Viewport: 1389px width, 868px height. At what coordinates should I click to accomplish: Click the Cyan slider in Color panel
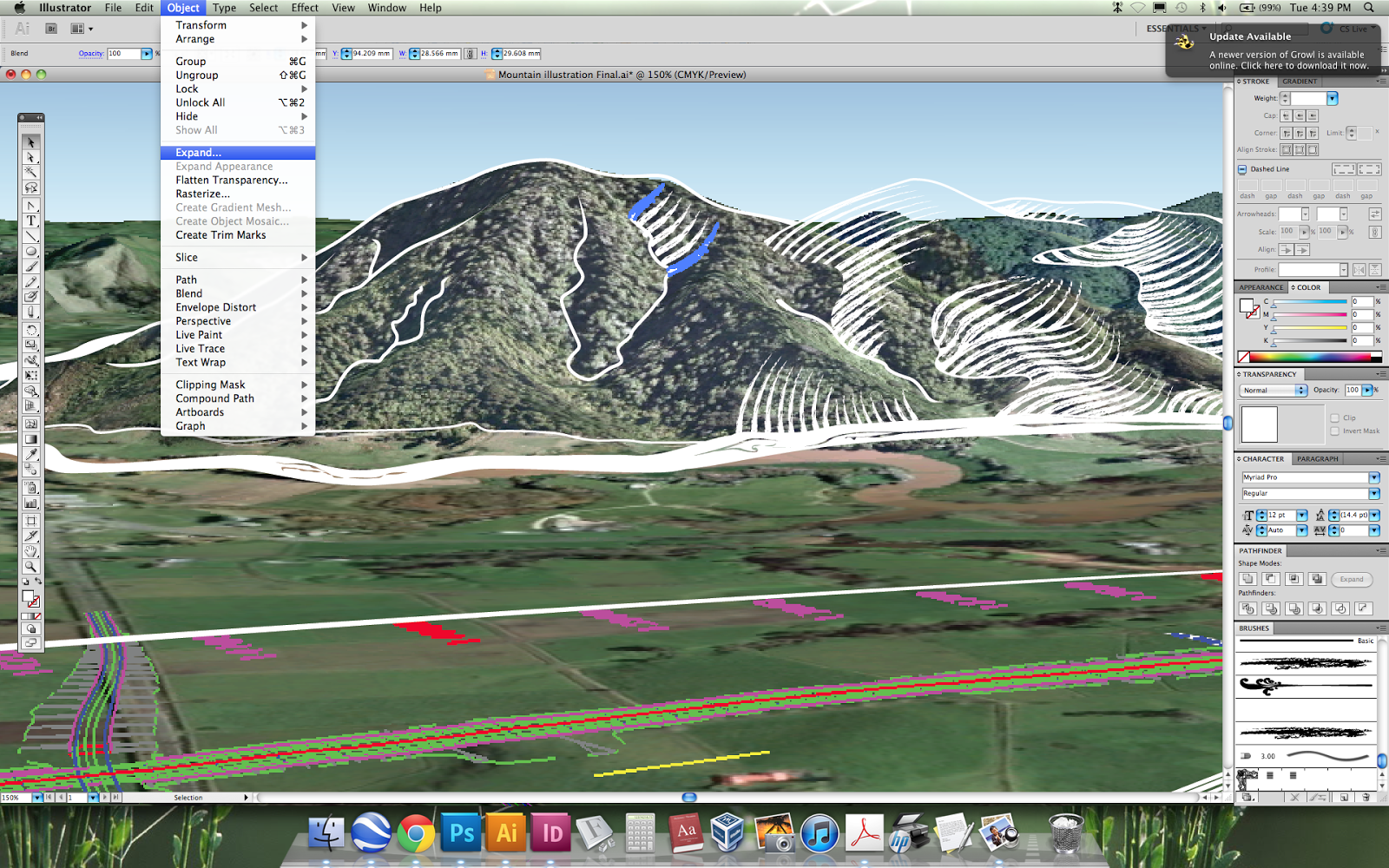[x=1309, y=302]
